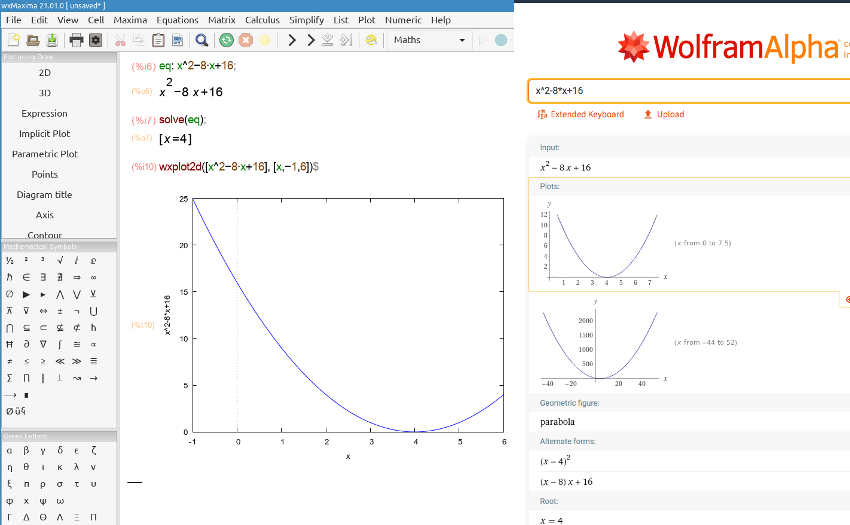Insert the Greek letter beta

pos(26,450)
